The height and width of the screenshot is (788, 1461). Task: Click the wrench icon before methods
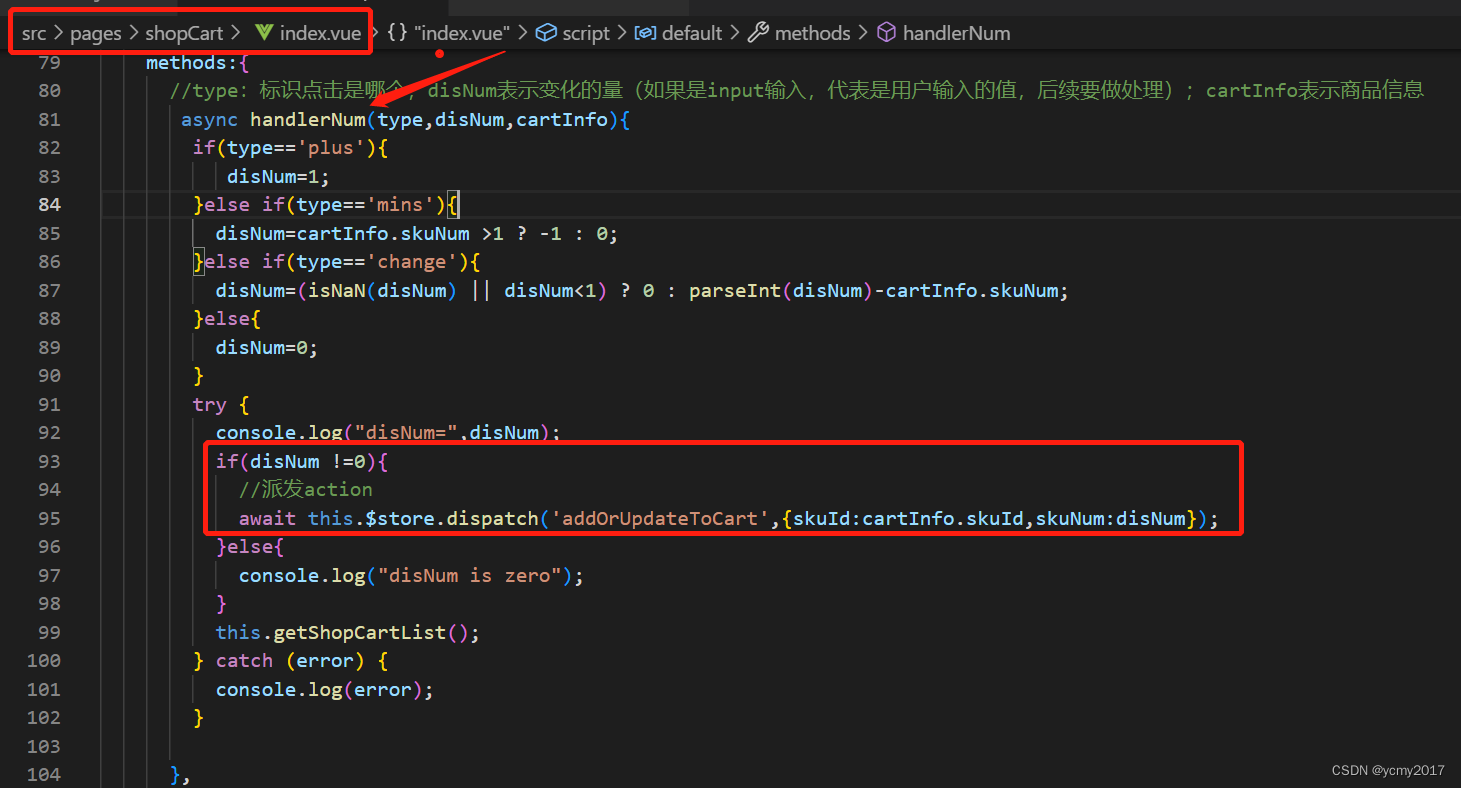759,33
